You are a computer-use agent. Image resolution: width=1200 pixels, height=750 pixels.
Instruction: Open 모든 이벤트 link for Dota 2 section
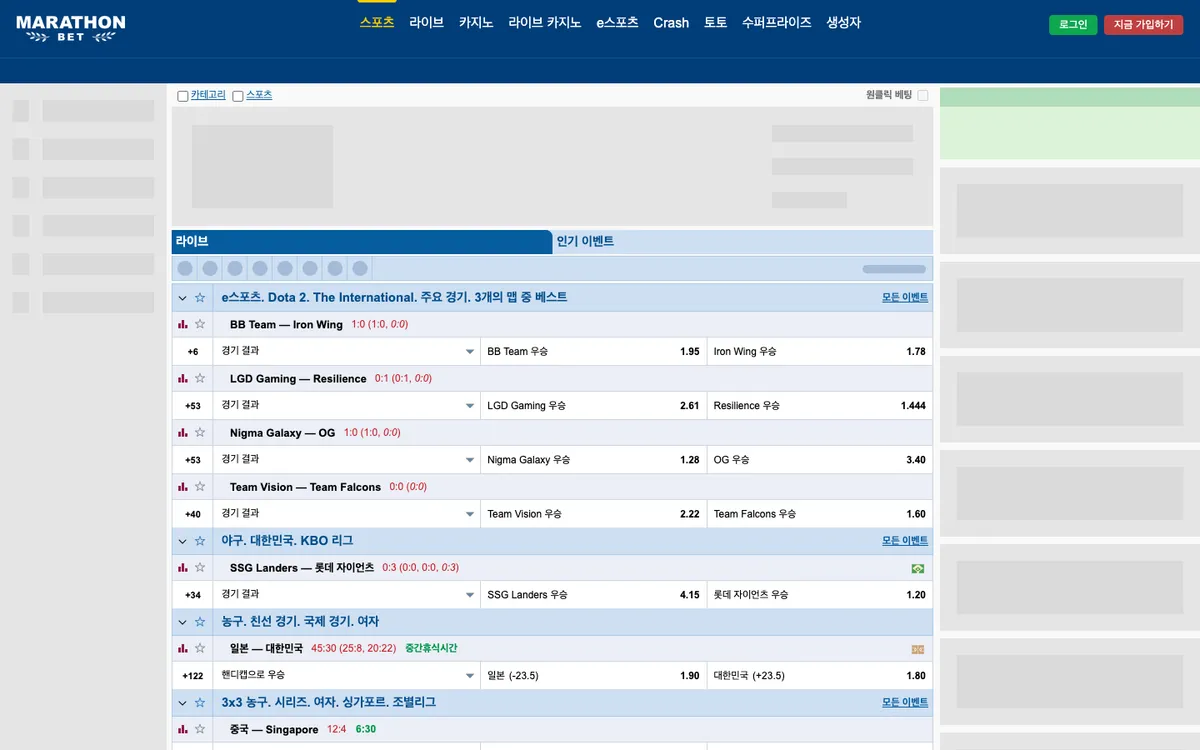pyautogui.click(x=905, y=298)
